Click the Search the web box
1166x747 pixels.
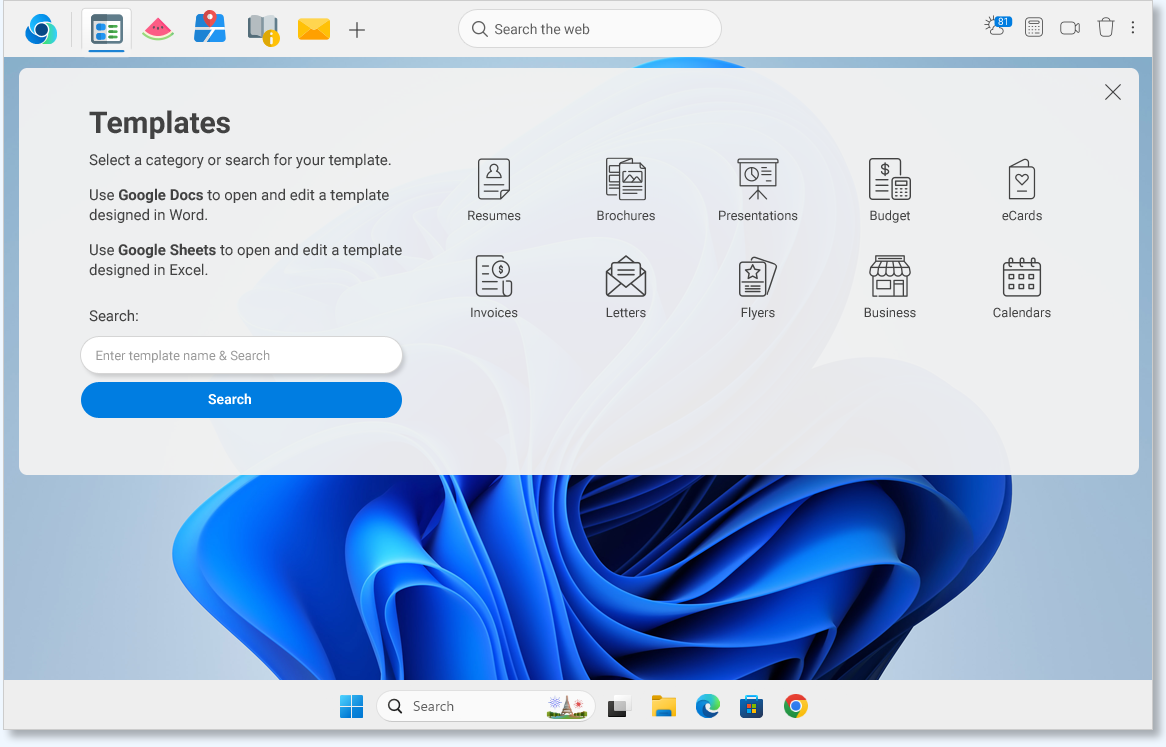pos(590,29)
